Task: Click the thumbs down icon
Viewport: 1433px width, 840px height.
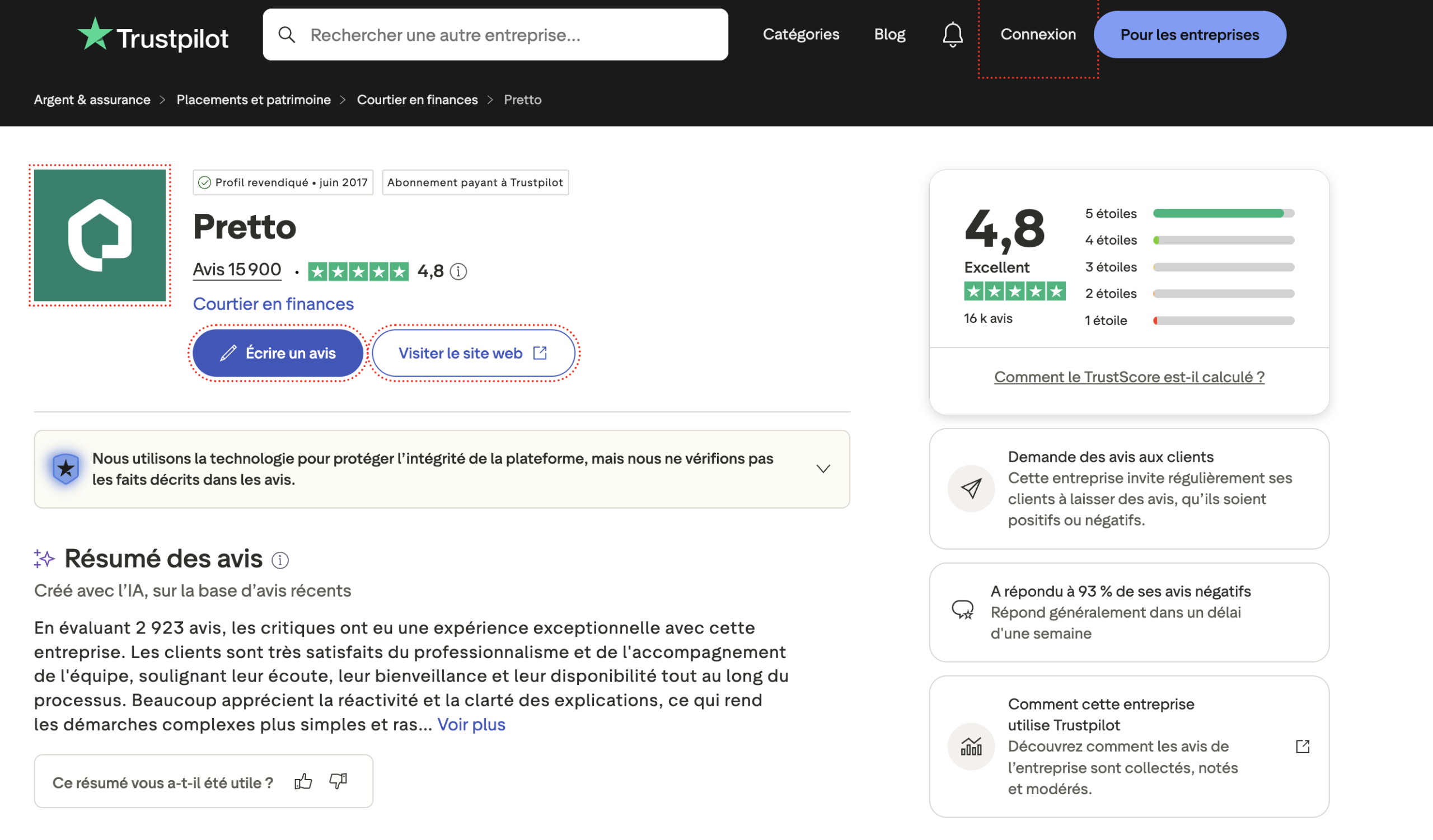Action: coord(338,781)
